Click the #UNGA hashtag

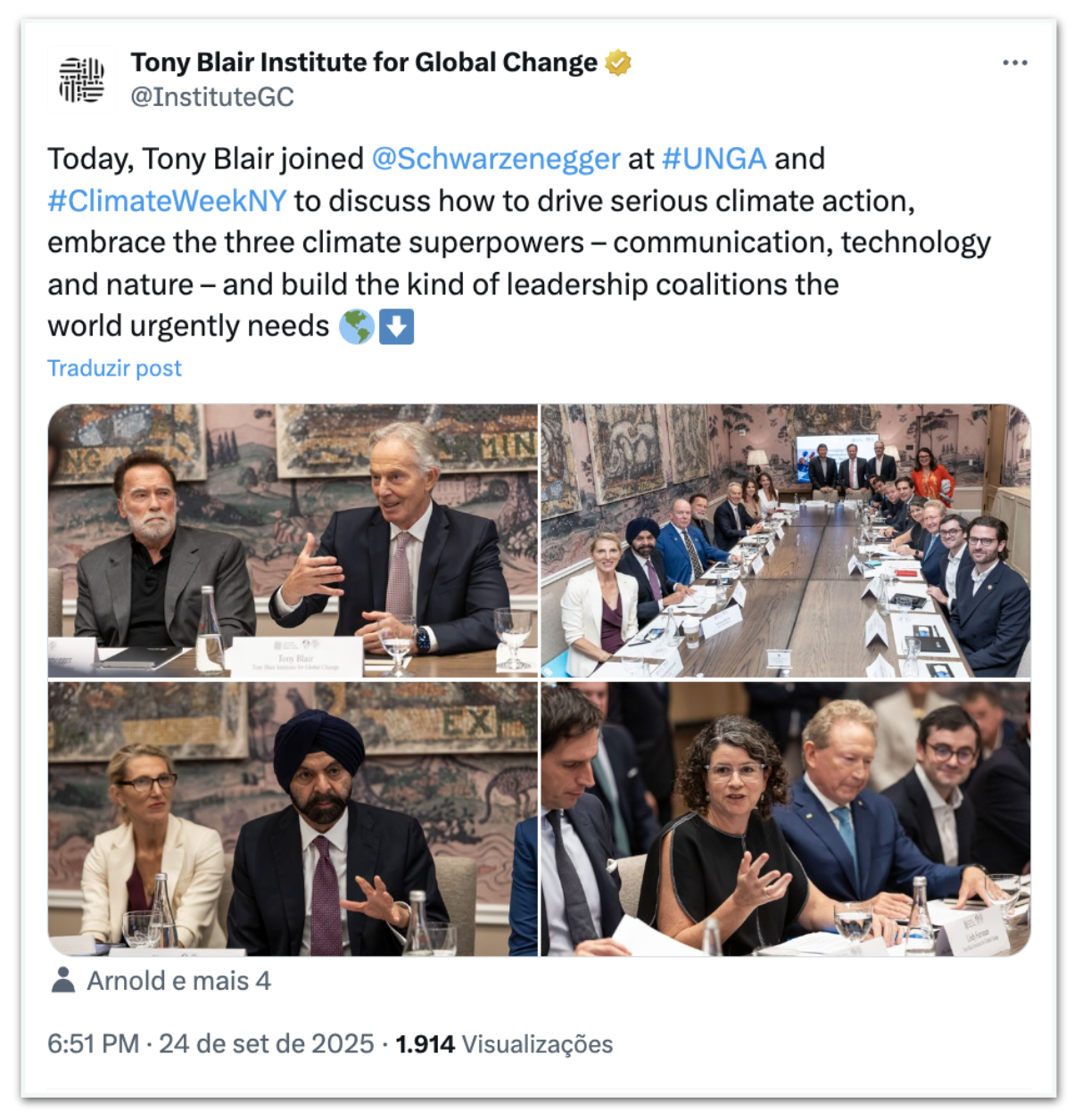714,159
